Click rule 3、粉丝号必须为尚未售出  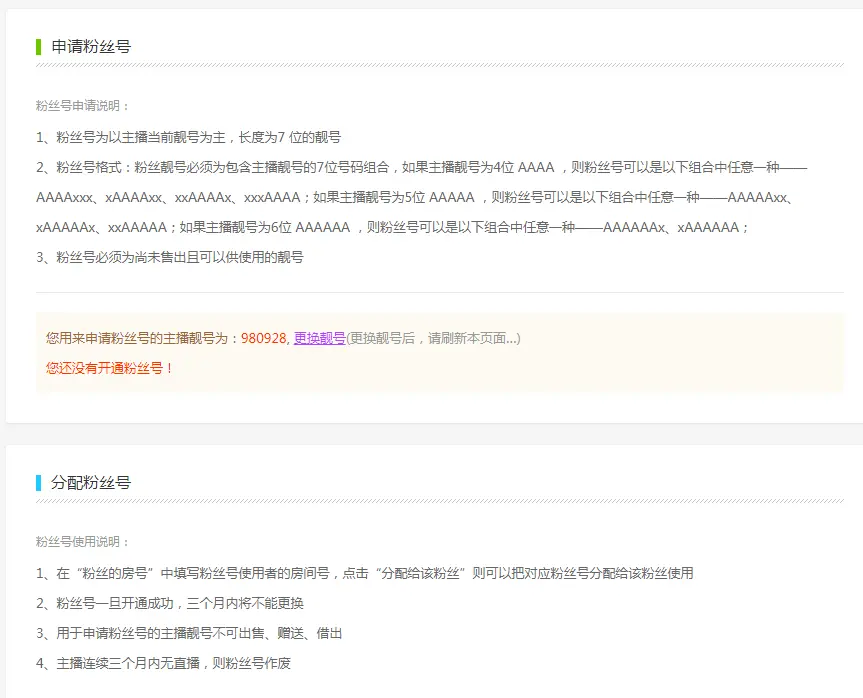(x=170, y=257)
